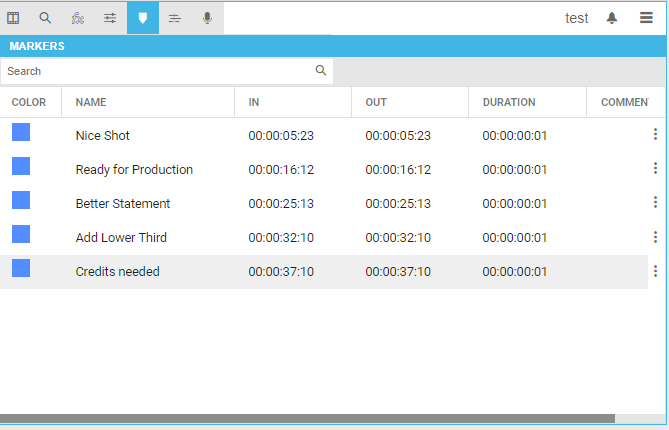Open options menu for Better Statement marker
Viewport: 669px width, 430px height.
tap(655, 203)
